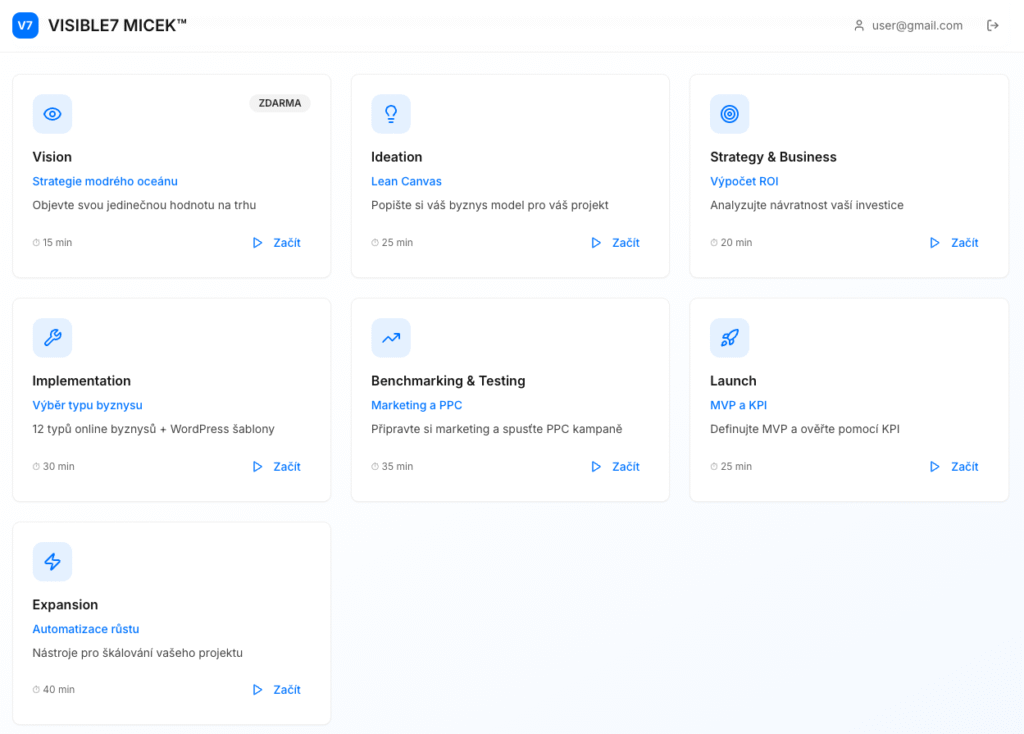Click the VISIBLE7 MICEK title
This screenshot has width=1024, height=734.
(x=117, y=26)
